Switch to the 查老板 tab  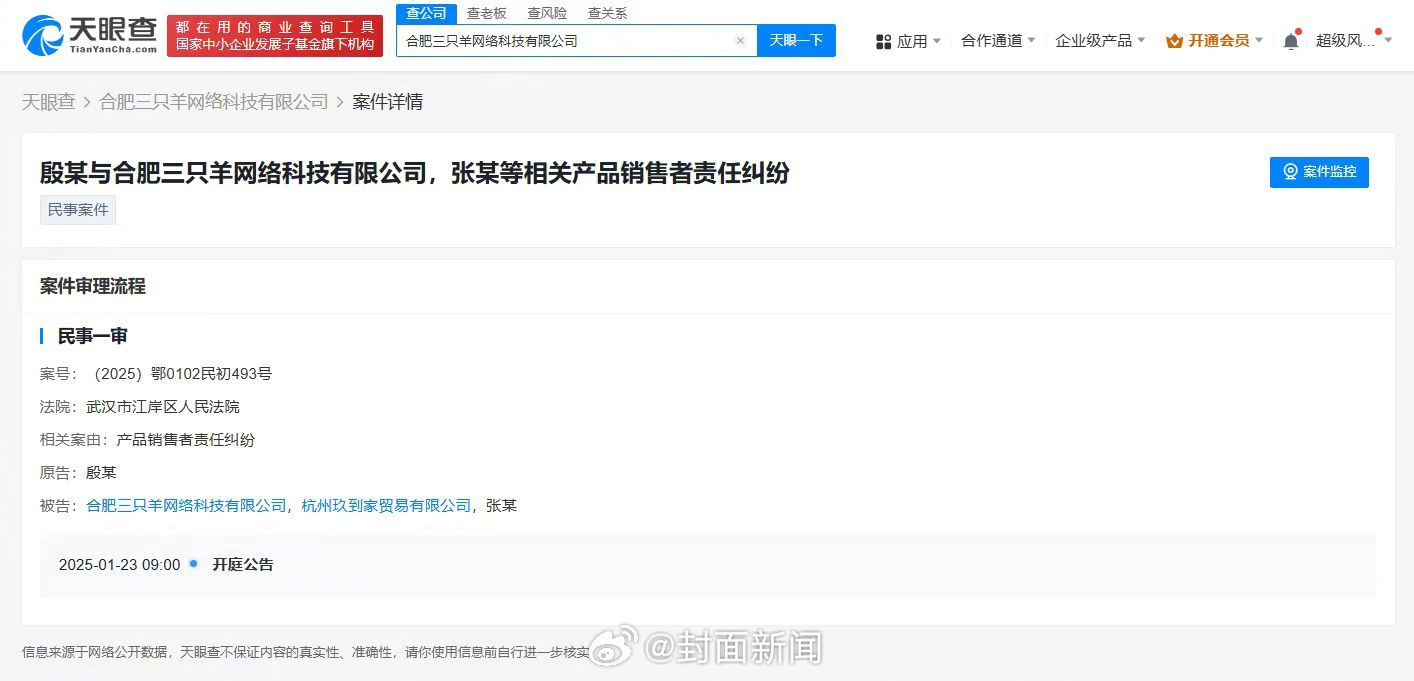point(487,13)
